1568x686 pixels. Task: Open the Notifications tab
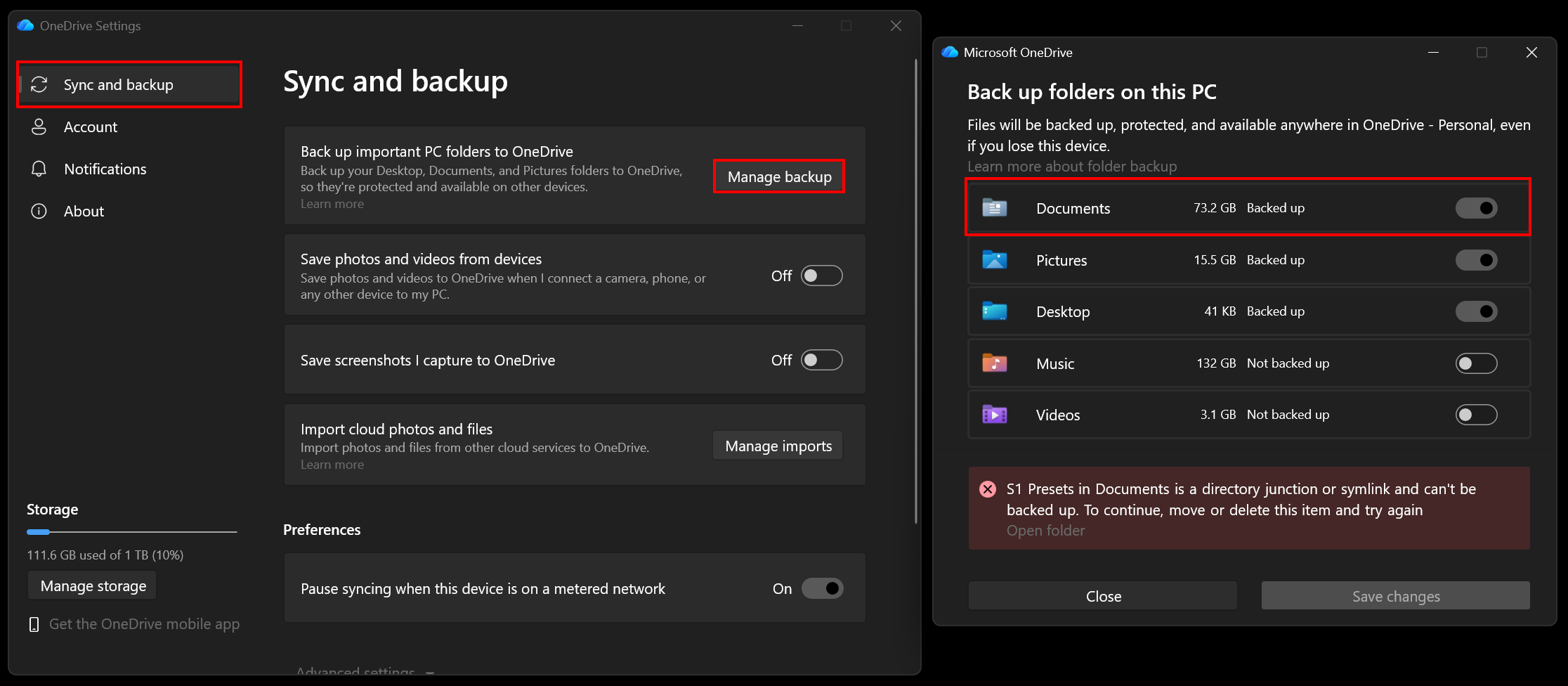tap(129, 169)
